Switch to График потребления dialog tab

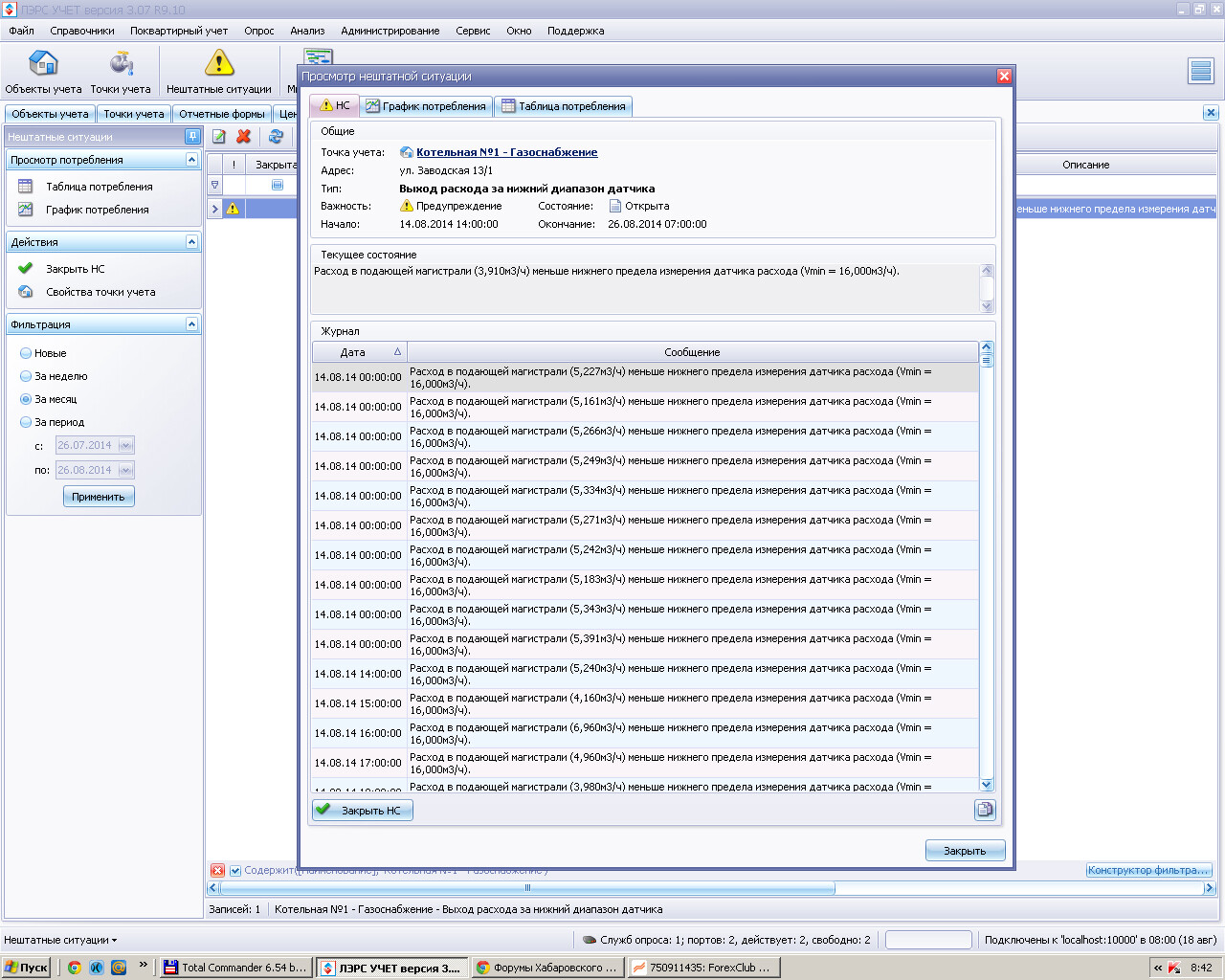tap(426, 106)
